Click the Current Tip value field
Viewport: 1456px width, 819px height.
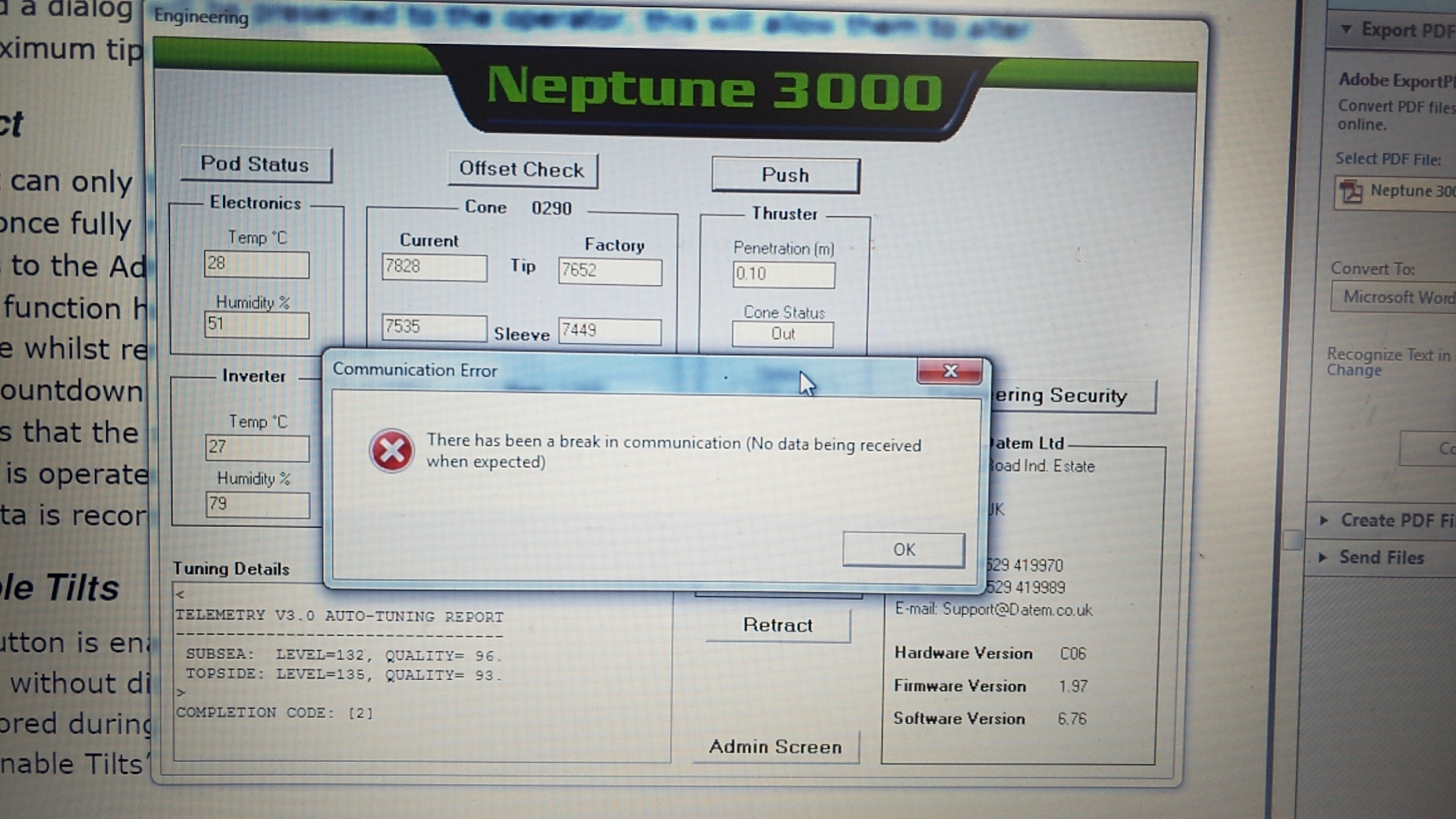click(434, 267)
